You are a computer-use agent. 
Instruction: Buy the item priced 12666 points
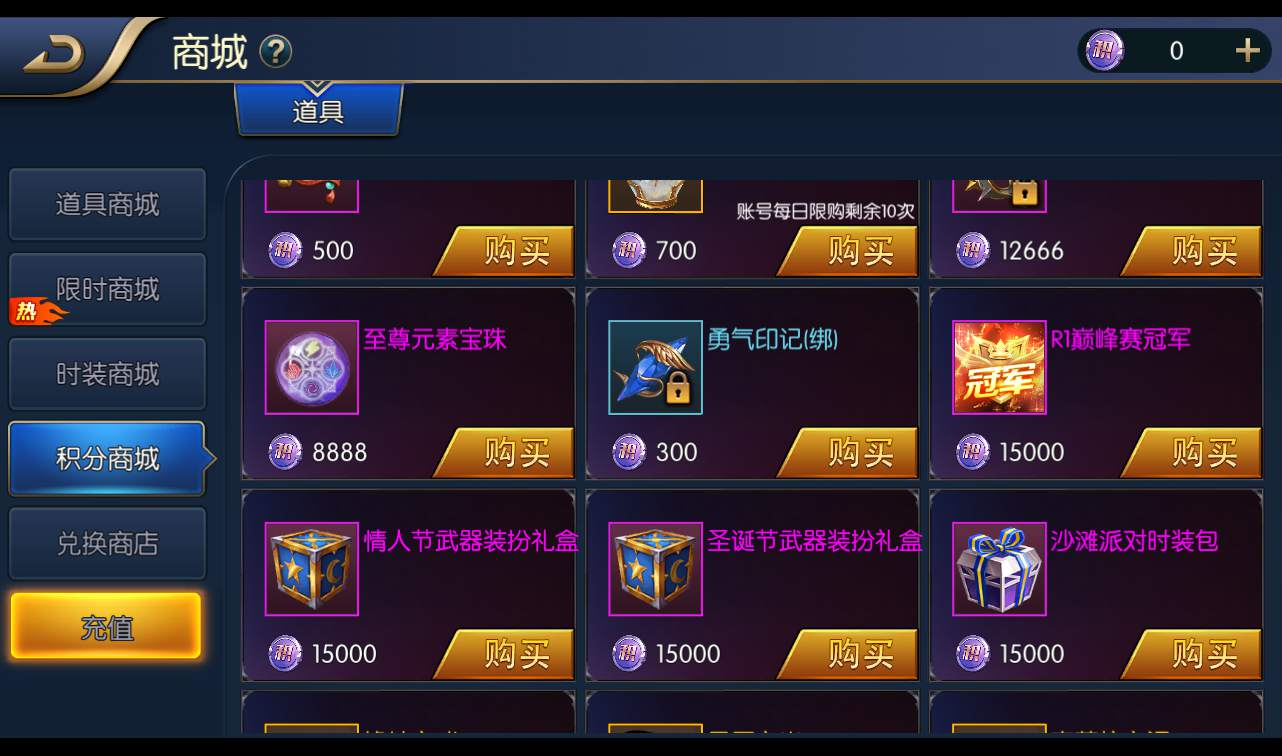tap(1192, 251)
